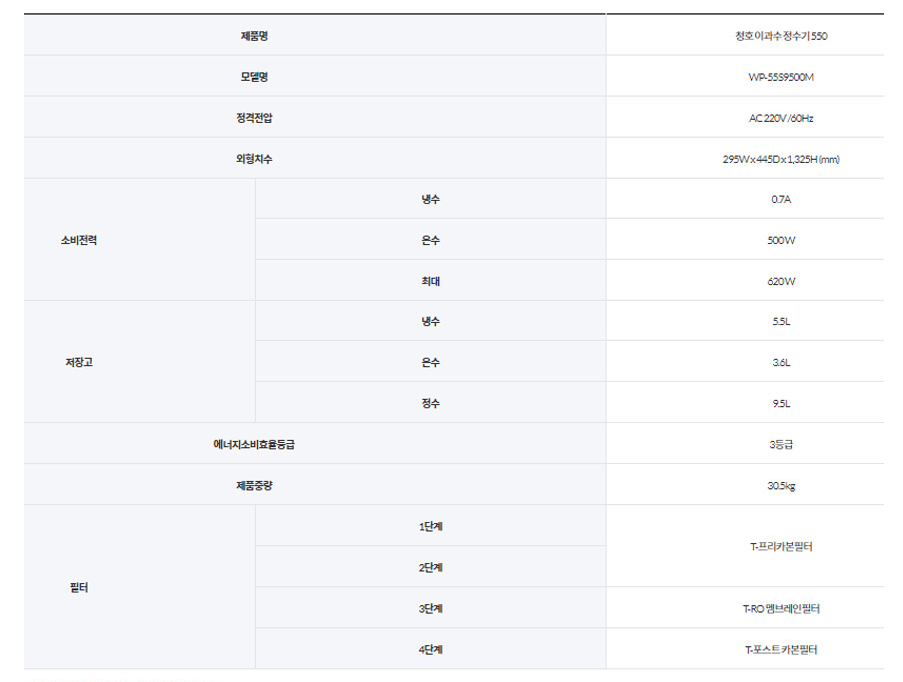
Task: Select the 에너지소비효율등급 label
Action: click(247, 445)
